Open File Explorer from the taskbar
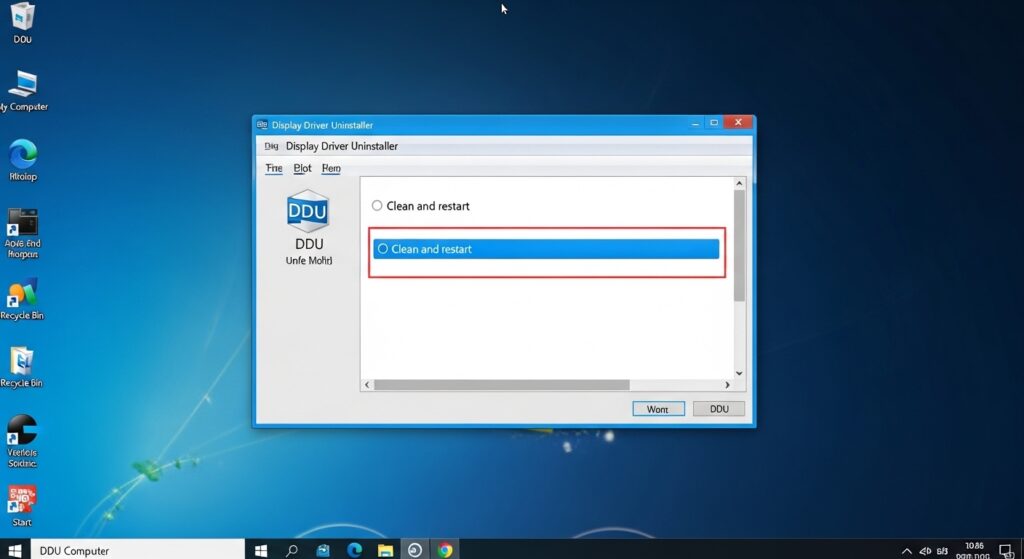This screenshot has width=1024, height=559. [385, 551]
